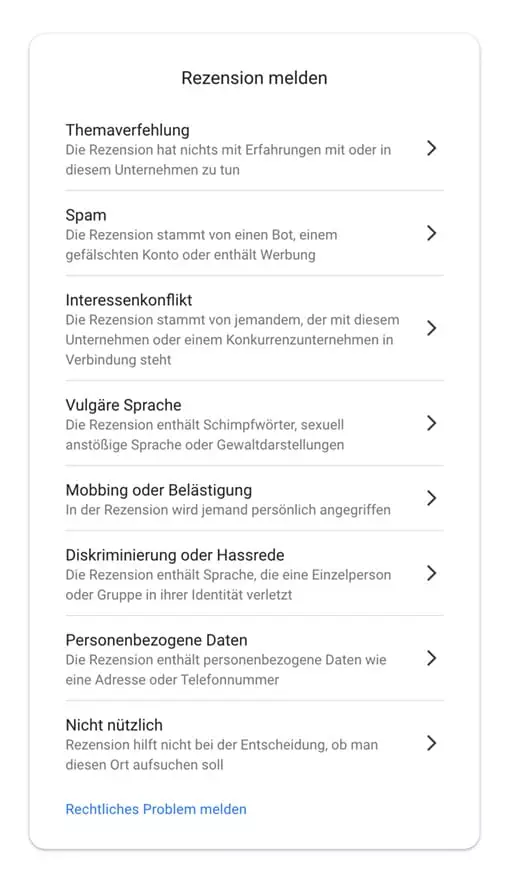The image size is (511, 877).
Task: Open the chevron arrow beside Spam
Action: pyautogui.click(x=431, y=233)
